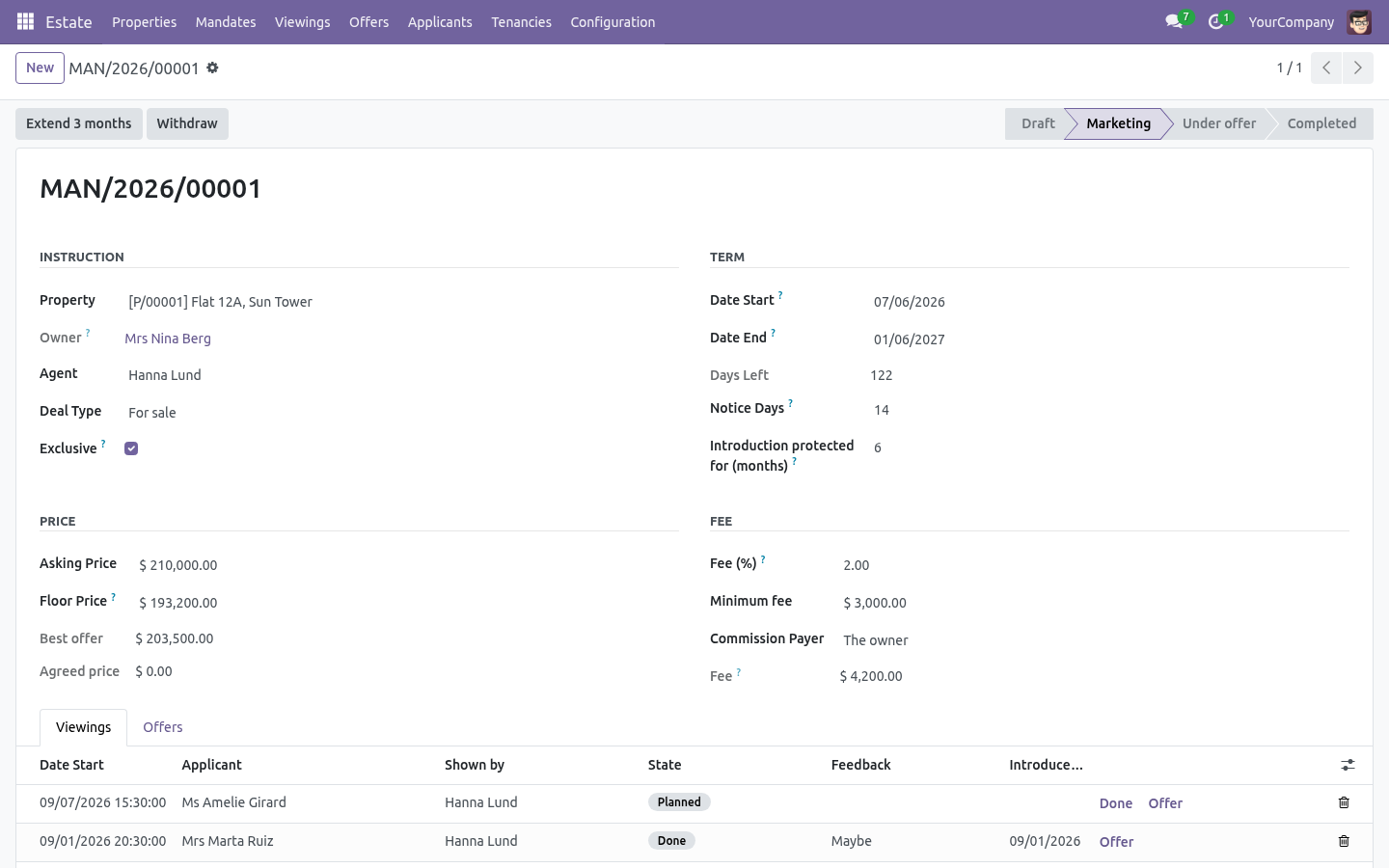The height and width of the screenshot is (868, 1389).
Task: Switch to the Offers tab
Action: pyautogui.click(x=163, y=727)
